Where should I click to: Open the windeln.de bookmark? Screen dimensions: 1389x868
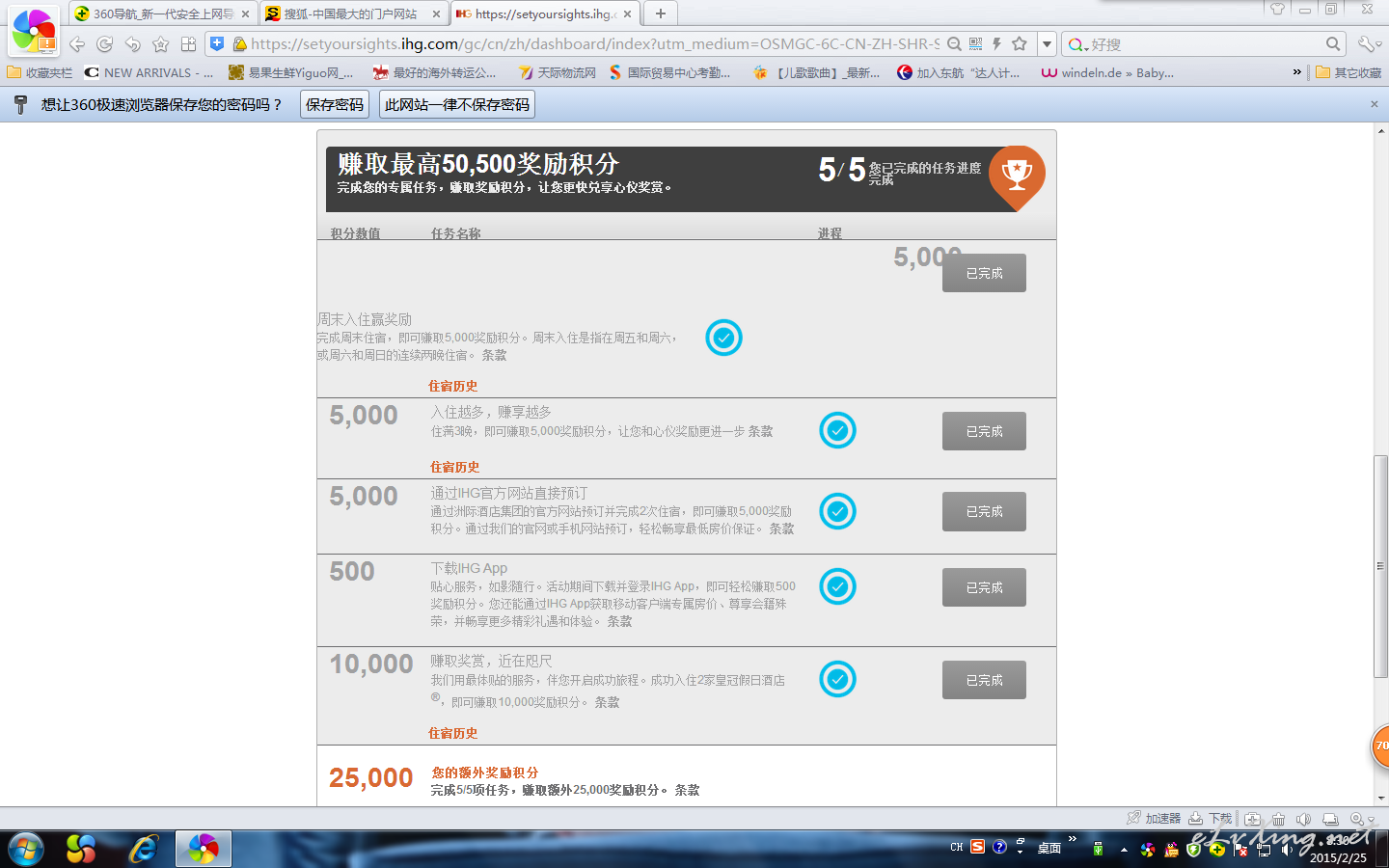click(x=1107, y=72)
